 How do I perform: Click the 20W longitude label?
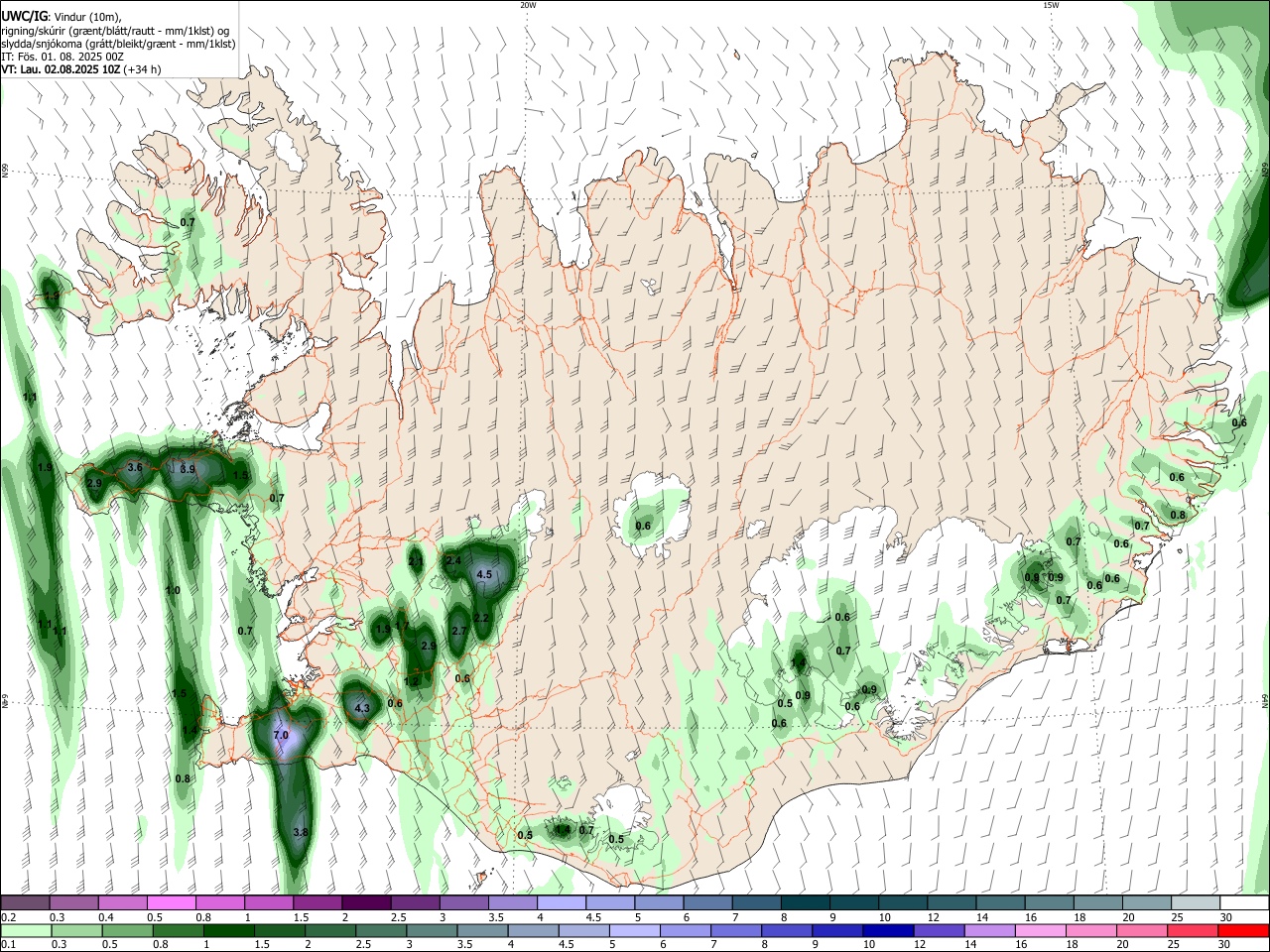tap(528, 5)
